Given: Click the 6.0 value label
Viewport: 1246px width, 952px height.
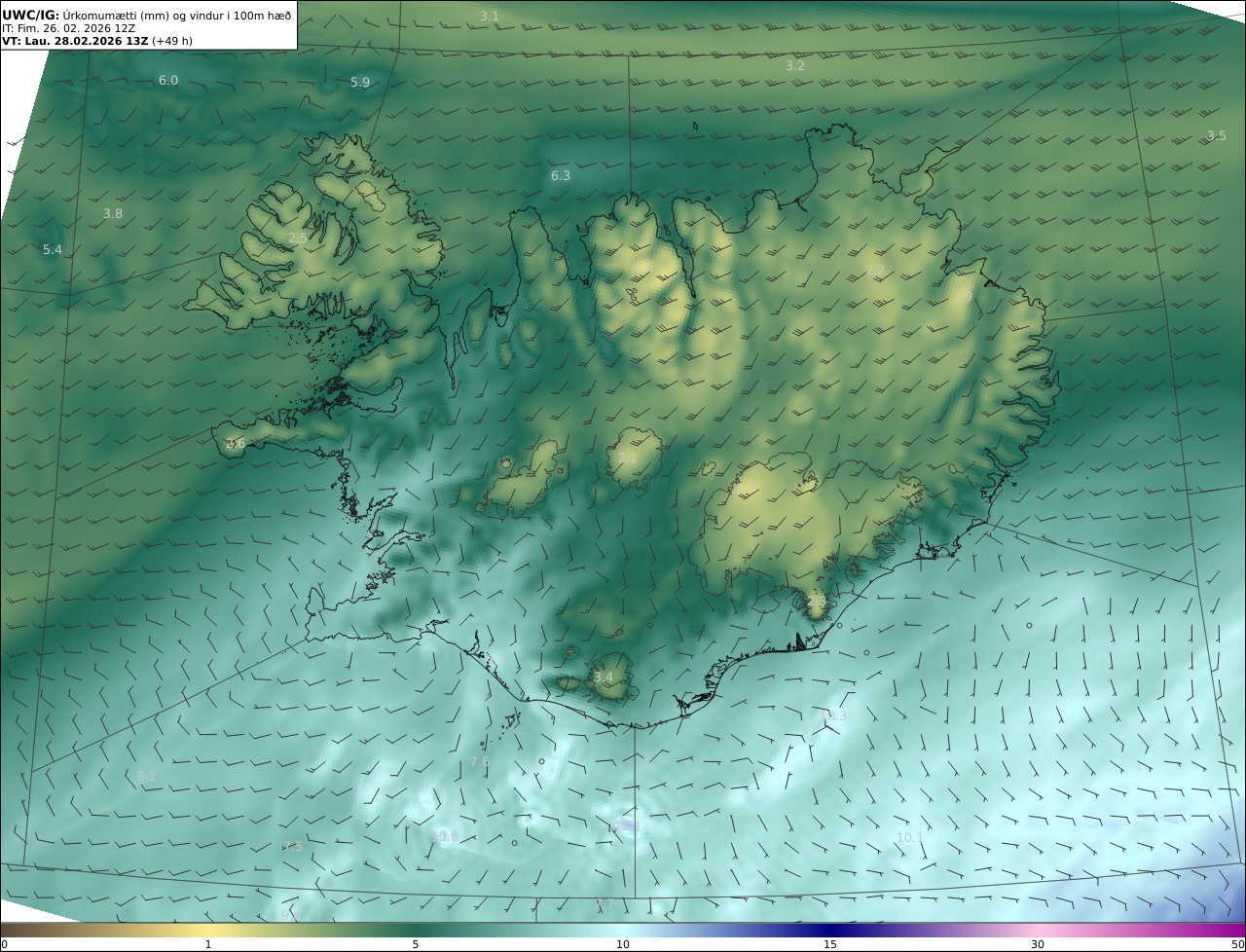Looking at the screenshot, I should (x=168, y=80).
